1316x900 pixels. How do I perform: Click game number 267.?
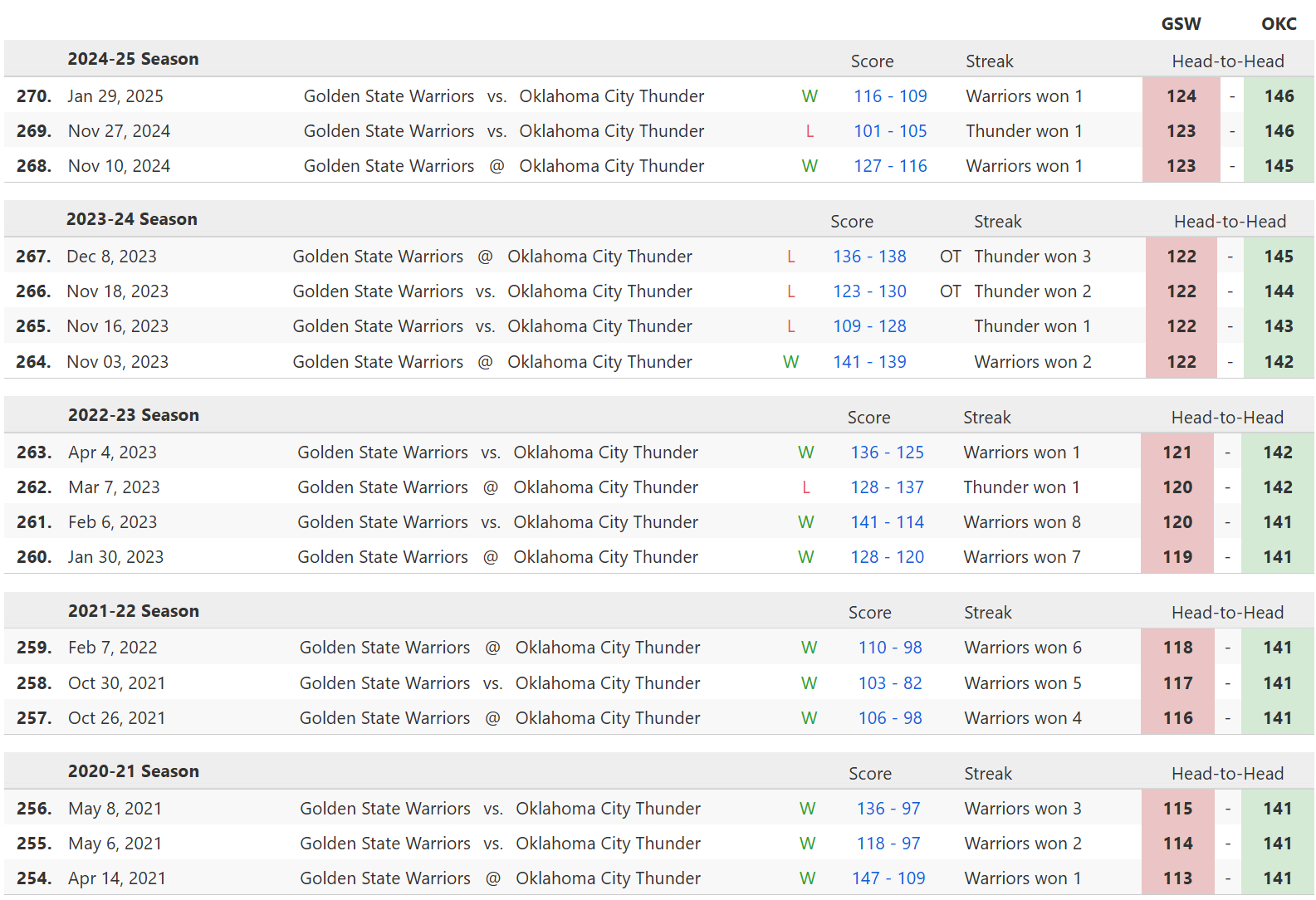(33, 257)
